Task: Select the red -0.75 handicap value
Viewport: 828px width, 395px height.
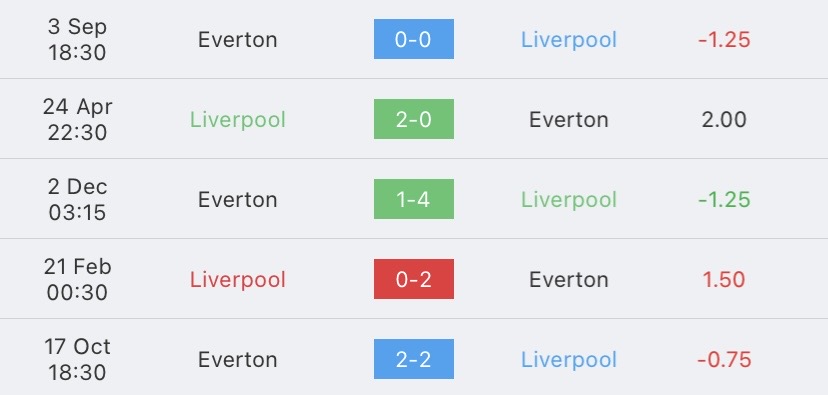Action: click(x=724, y=360)
